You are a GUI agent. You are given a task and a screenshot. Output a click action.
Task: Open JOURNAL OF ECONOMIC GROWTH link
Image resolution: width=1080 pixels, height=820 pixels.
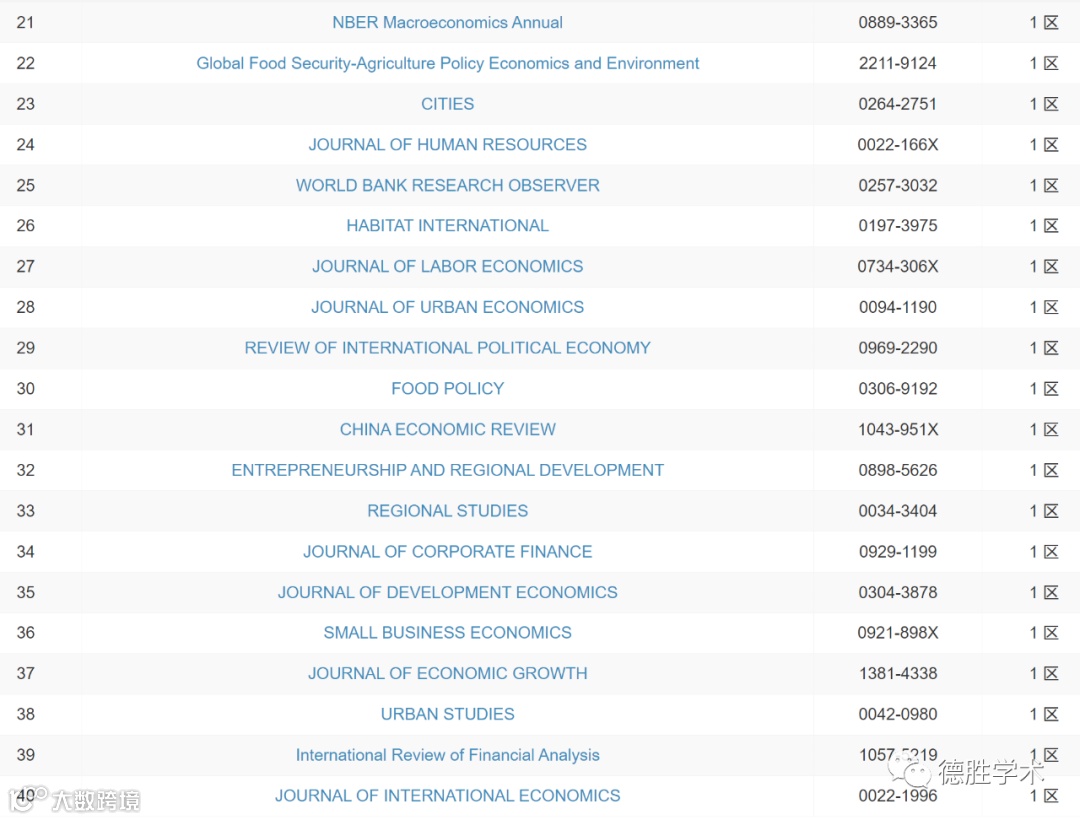coord(448,673)
